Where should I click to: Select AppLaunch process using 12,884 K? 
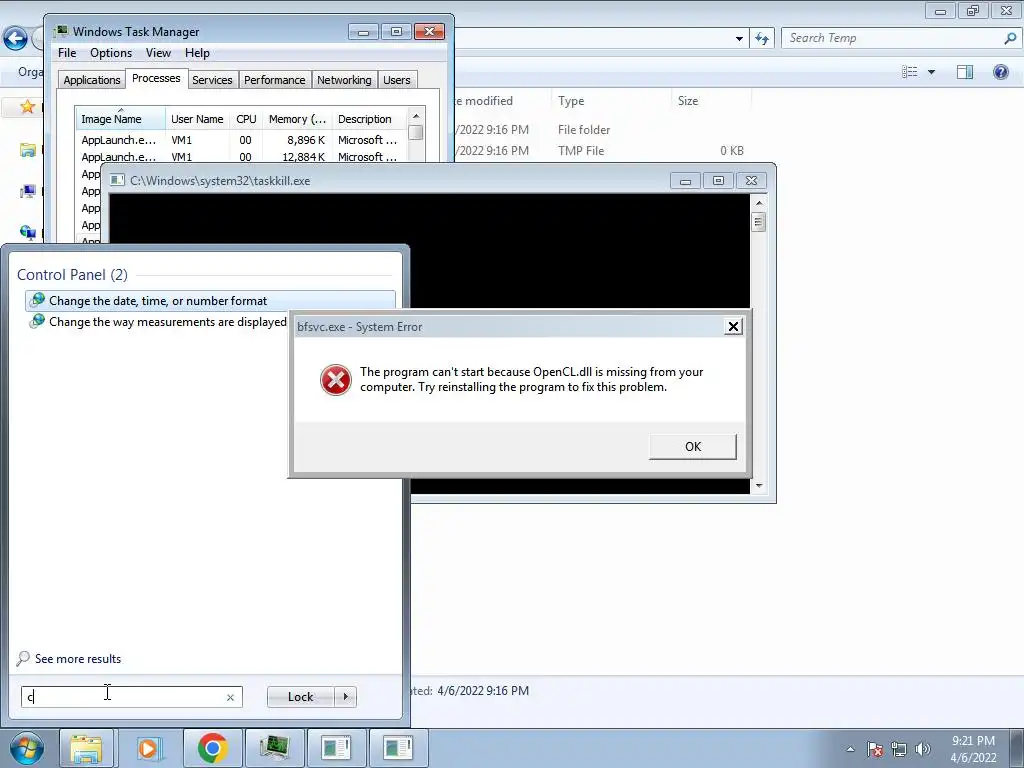click(240, 157)
